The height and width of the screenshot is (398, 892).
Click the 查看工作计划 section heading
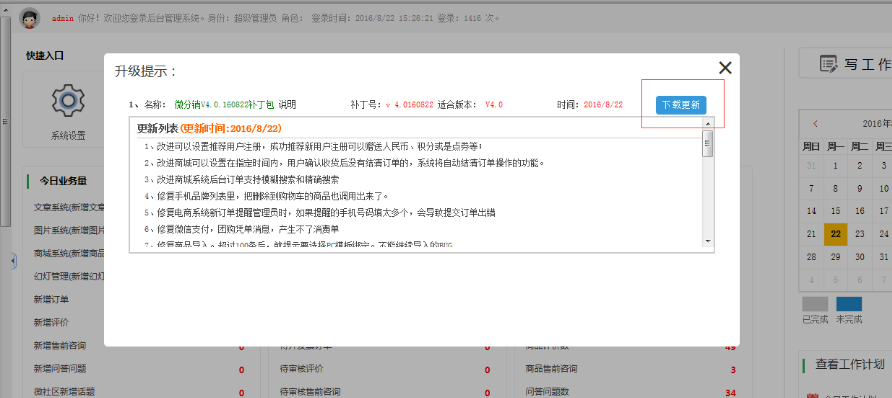pyautogui.click(x=849, y=364)
